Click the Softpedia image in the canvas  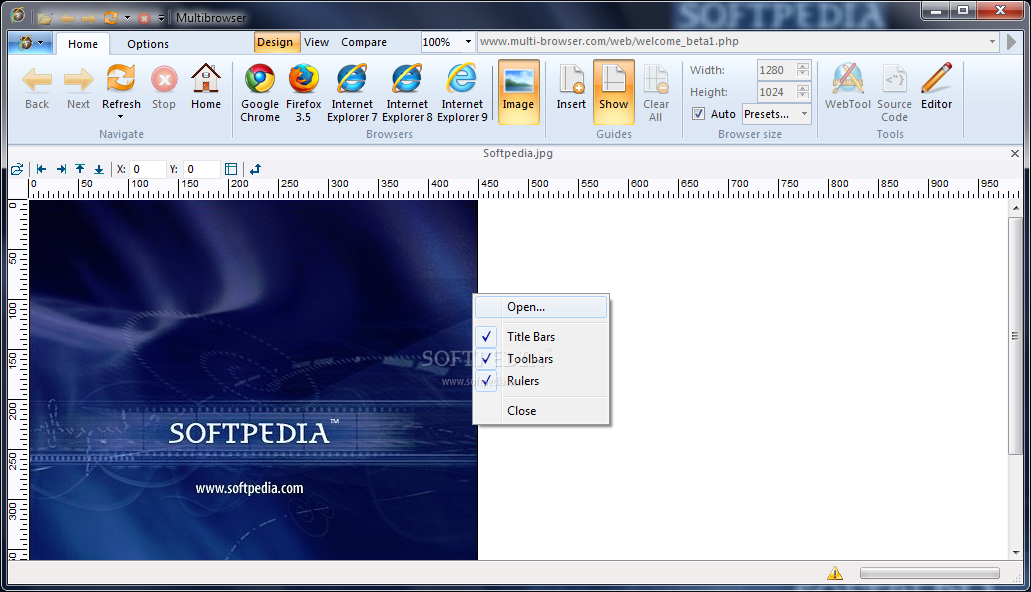(x=253, y=380)
